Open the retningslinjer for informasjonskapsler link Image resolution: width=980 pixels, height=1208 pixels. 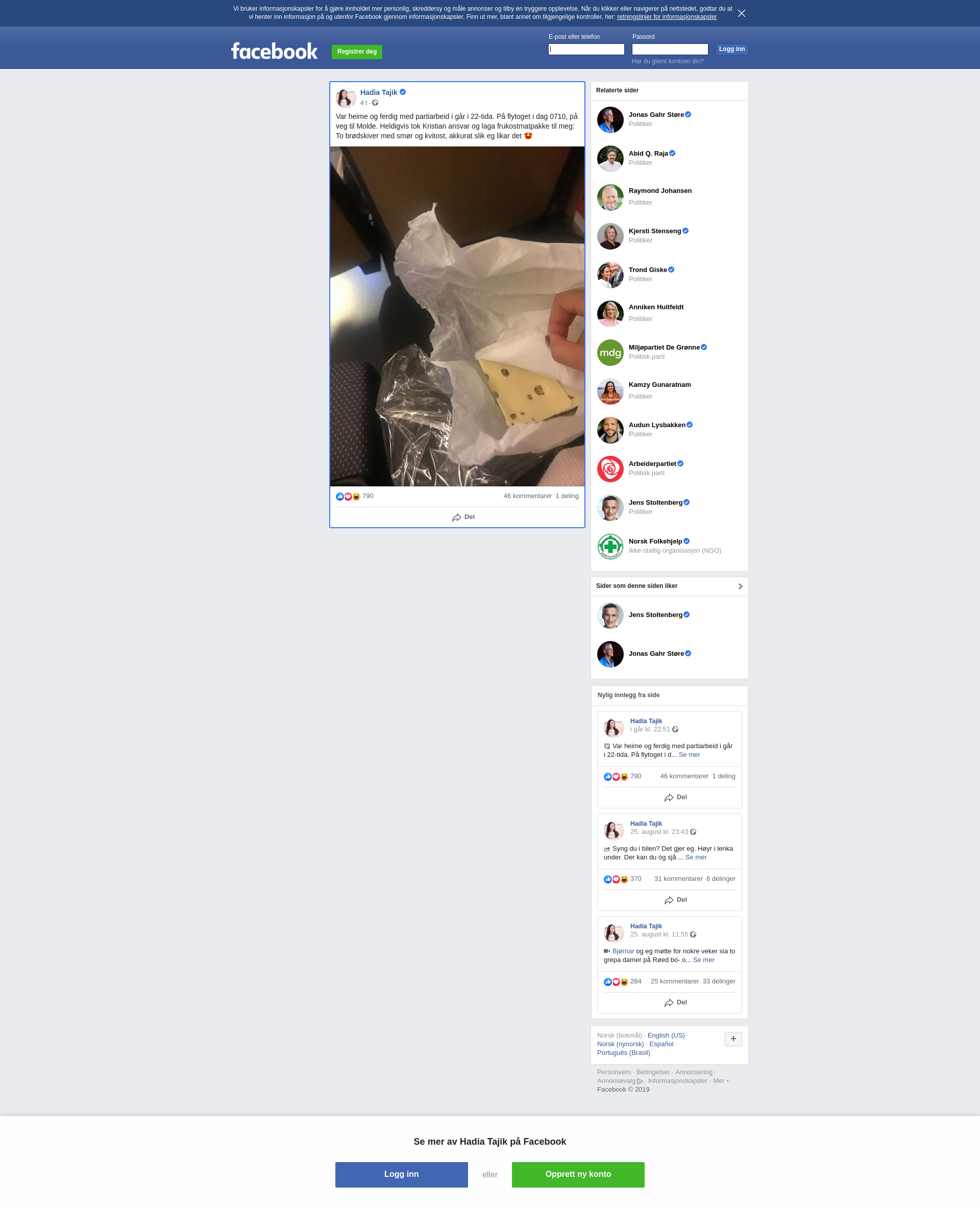coord(667,17)
